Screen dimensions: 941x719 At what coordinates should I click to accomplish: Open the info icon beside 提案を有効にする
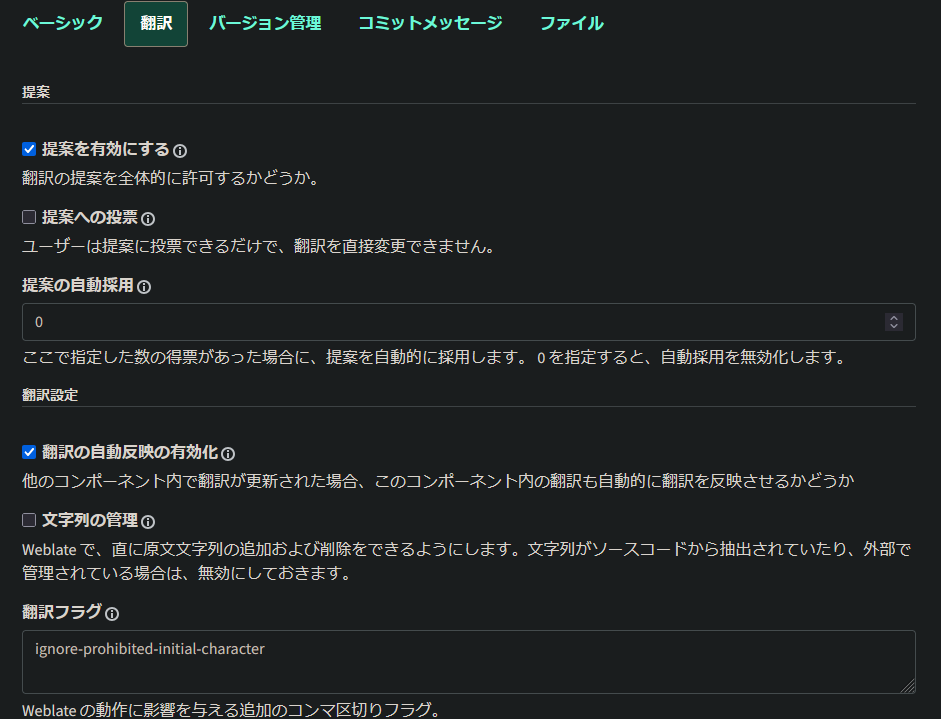180,151
